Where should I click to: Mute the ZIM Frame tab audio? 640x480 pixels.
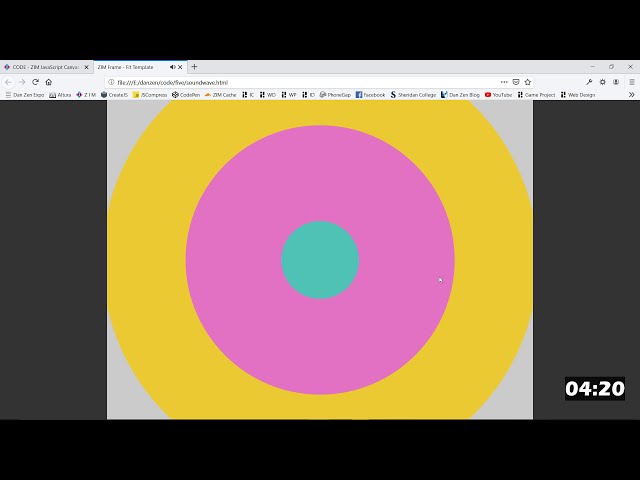click(x=172, y=67)
